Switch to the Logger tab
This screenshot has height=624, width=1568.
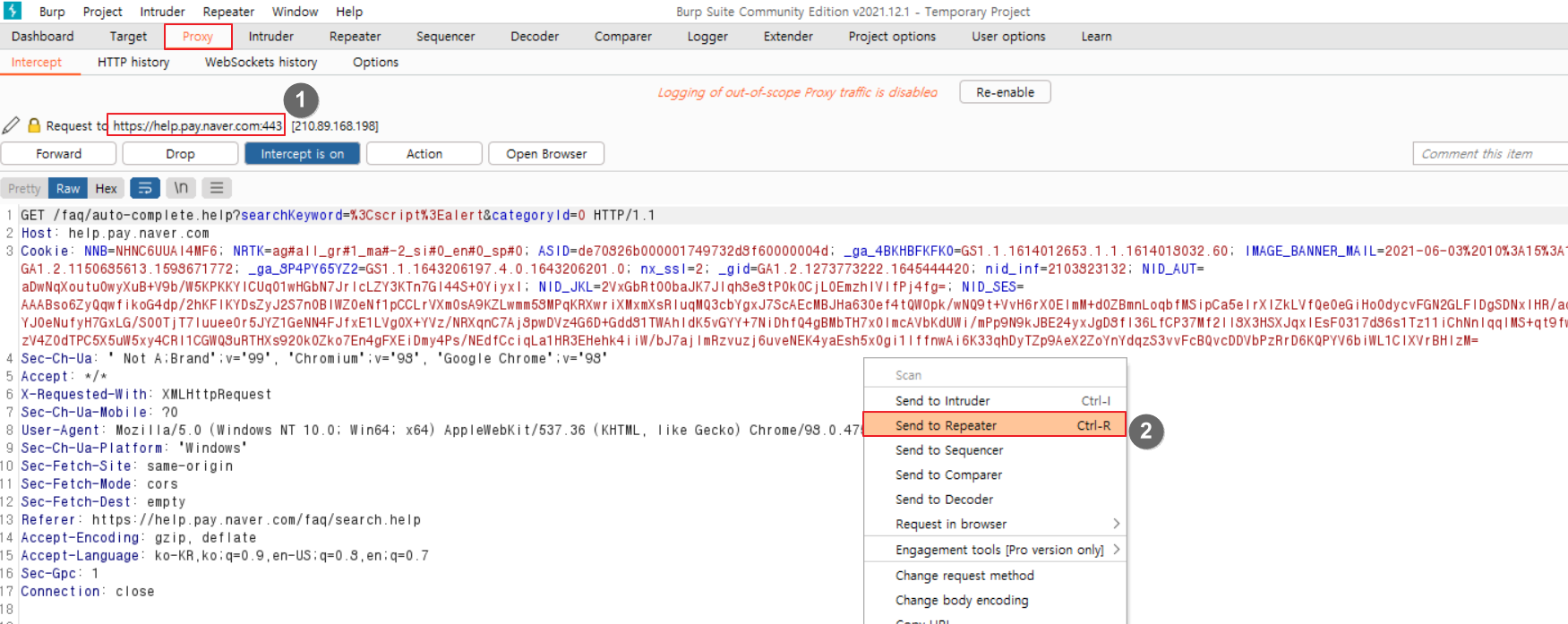point(707,37)
